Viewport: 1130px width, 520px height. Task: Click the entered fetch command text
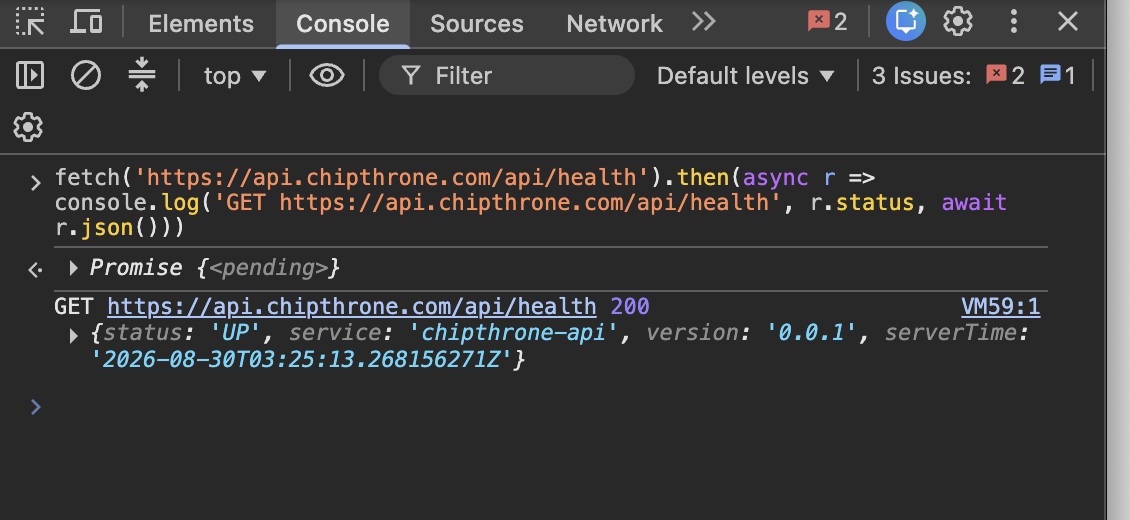[530, 203]
